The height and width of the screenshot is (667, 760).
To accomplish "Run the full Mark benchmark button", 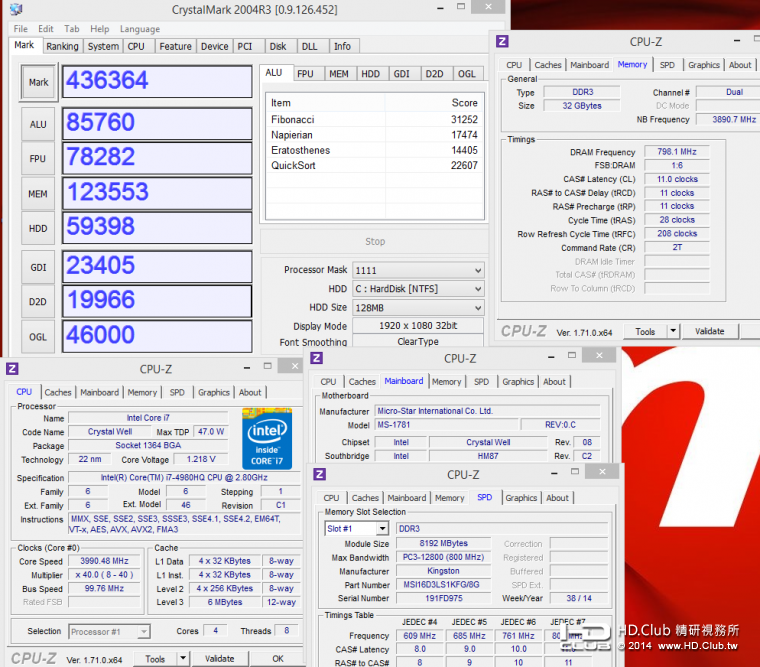I will (x=38, y=83).
